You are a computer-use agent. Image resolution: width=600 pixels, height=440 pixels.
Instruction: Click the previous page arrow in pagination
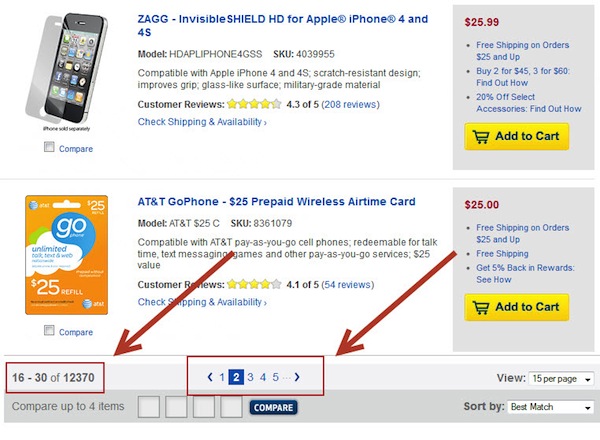pyautogui.click(x=210, y=377)
